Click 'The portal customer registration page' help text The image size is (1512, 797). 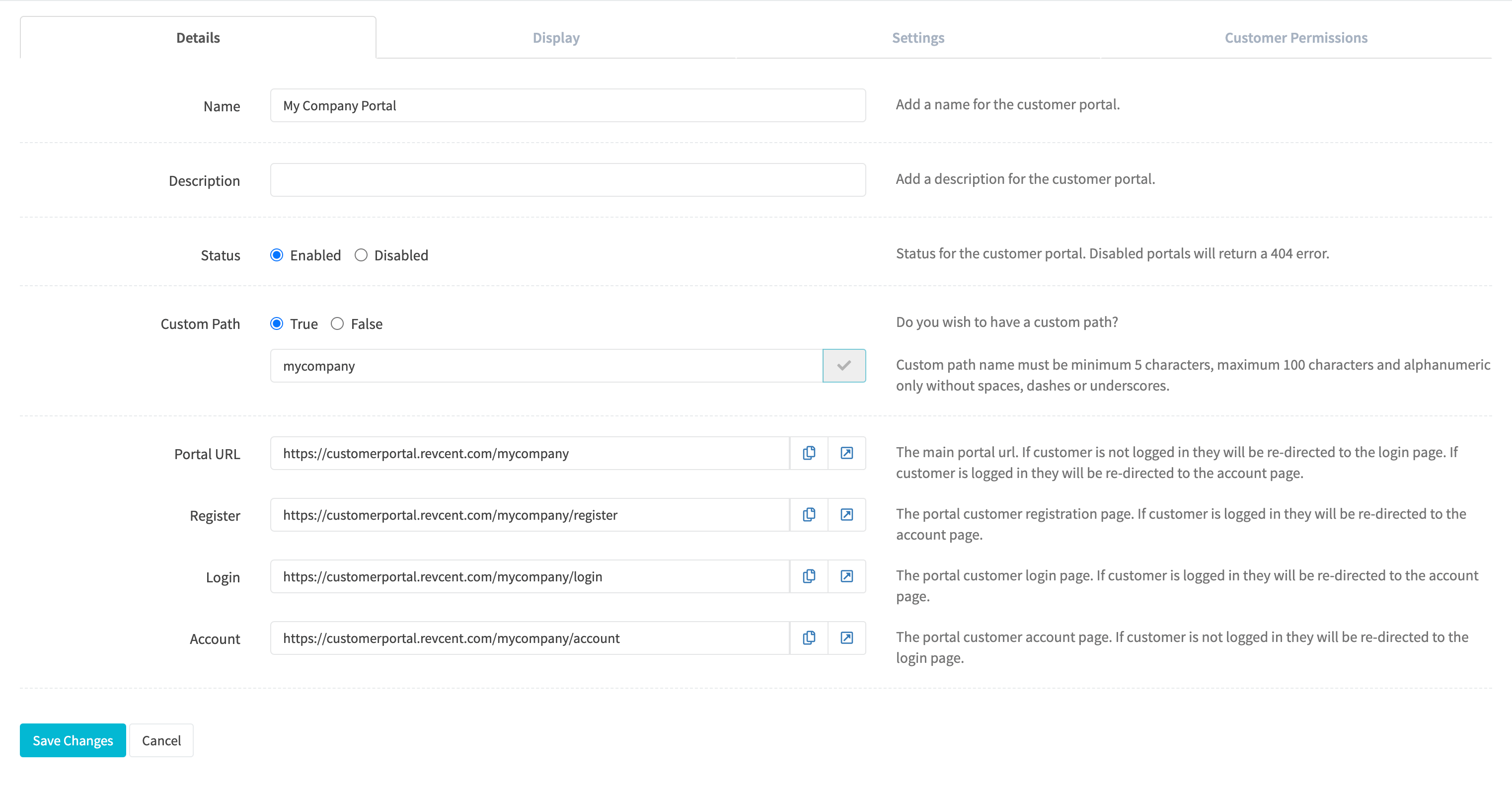(1181, 524)
